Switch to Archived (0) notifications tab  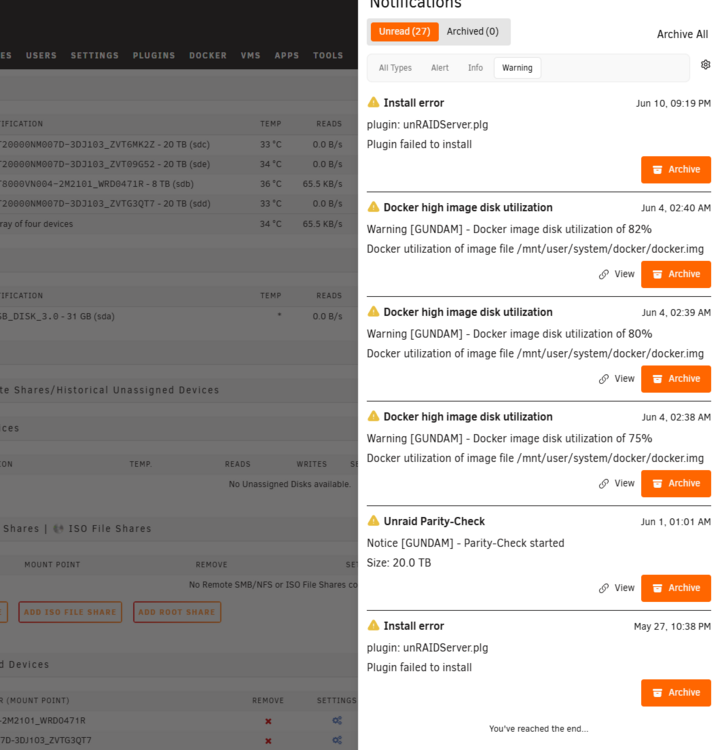pos(472,32)
